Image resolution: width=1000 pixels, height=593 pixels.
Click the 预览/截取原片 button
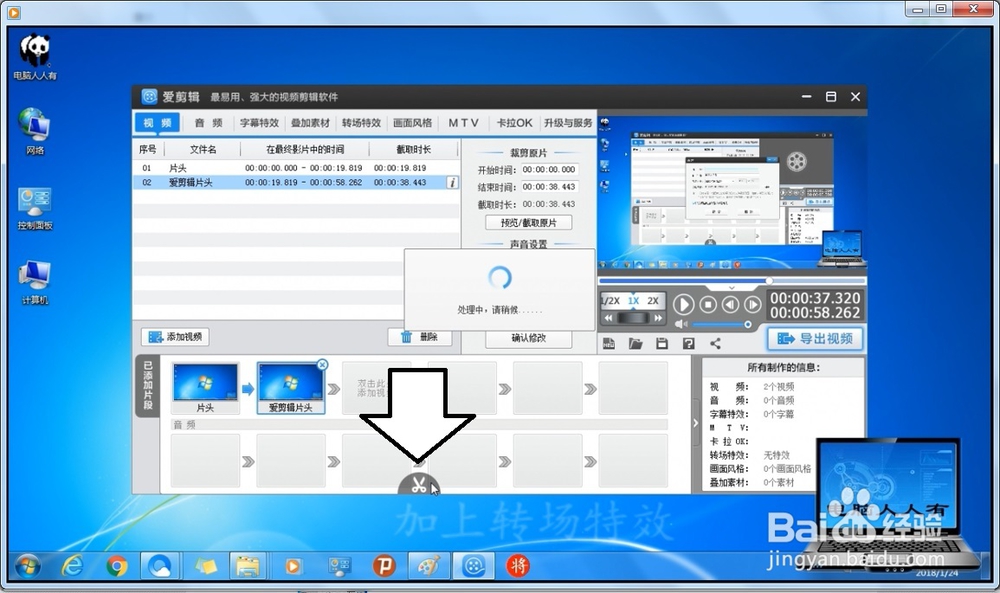point(529,223)
